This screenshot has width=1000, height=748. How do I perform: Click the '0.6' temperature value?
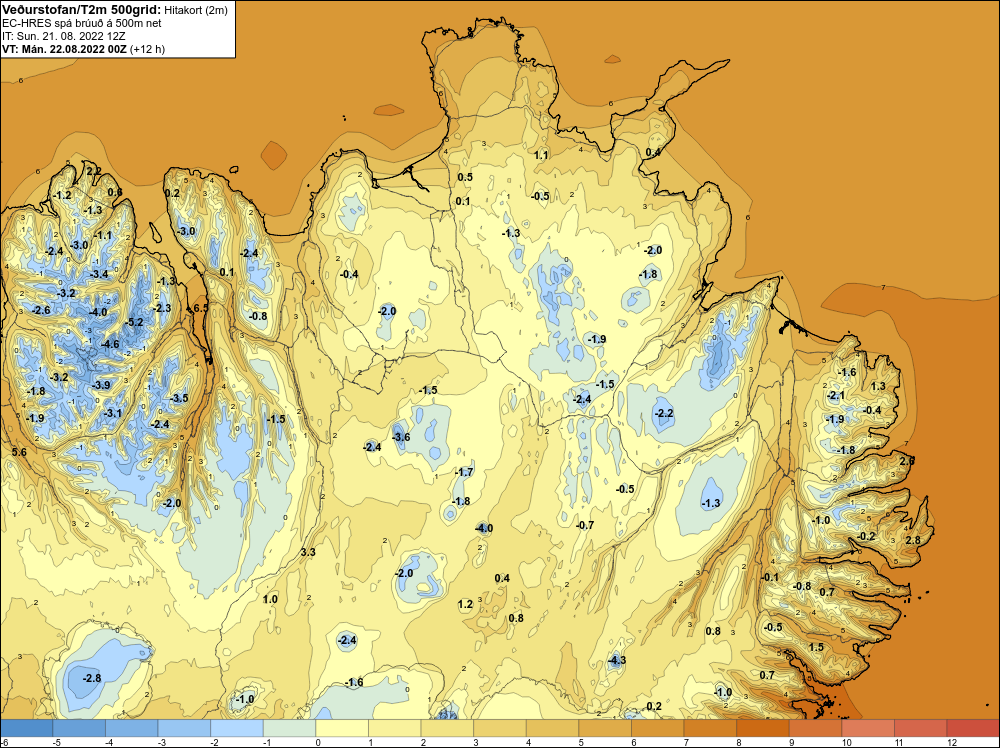(115, 192)
